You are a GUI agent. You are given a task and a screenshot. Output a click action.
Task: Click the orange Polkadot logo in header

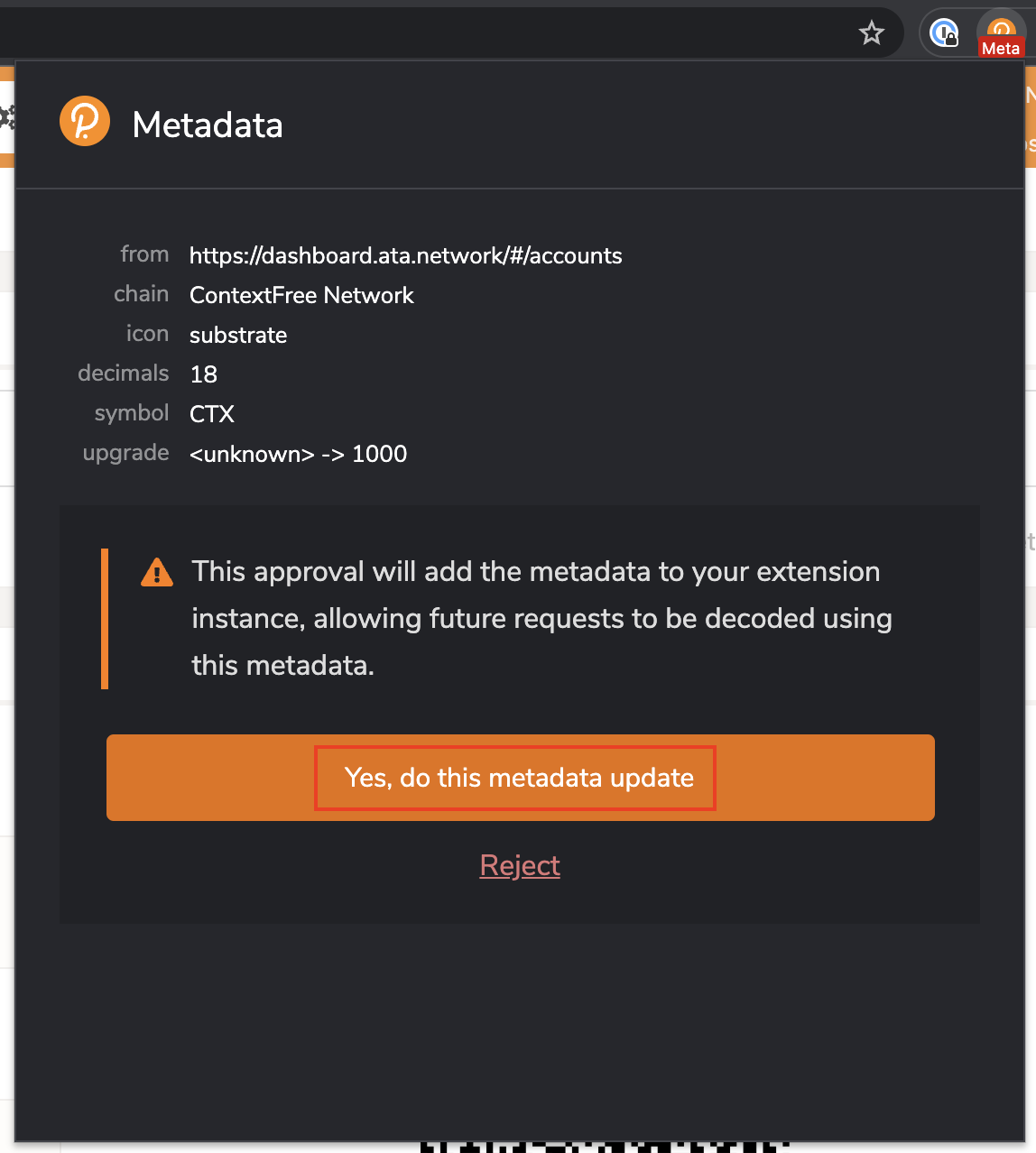pos(85,121)
